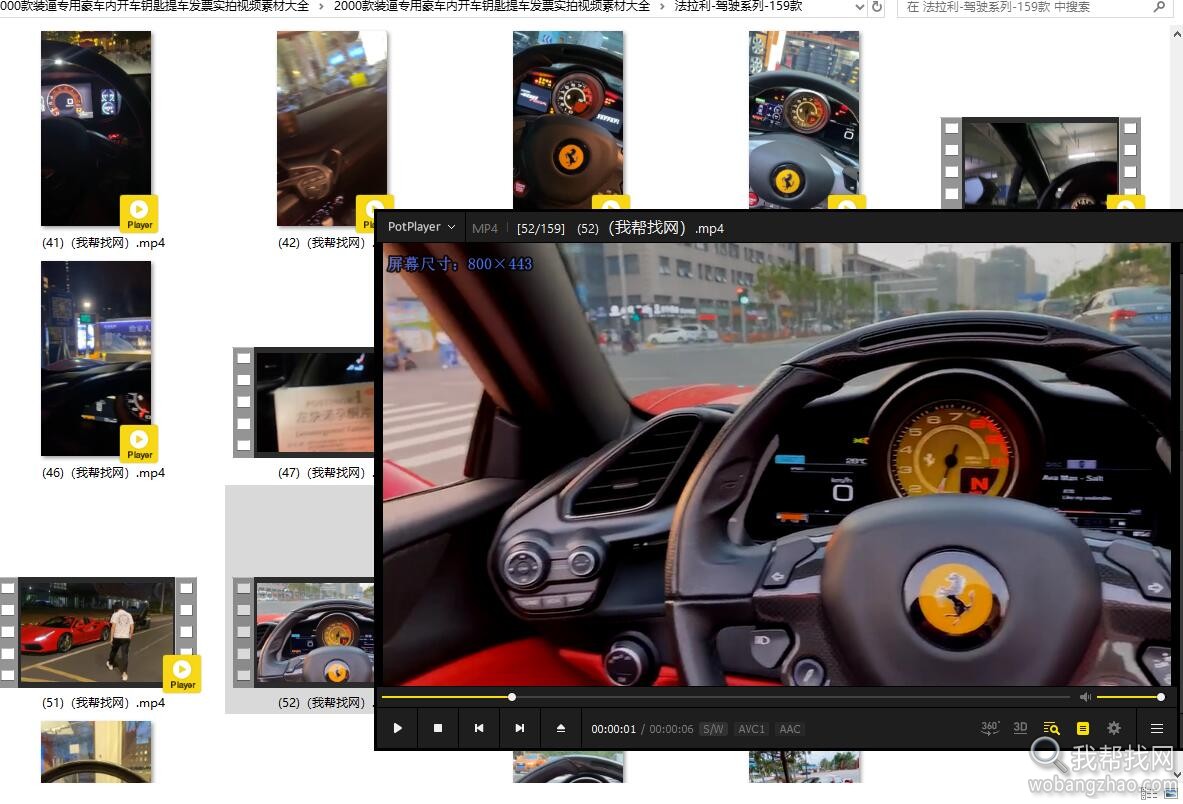Select video thumbnail (51) with red Ferrari
Viewport: 1183px width, 804px height.
pyautogui.click(x=97, y=631)
